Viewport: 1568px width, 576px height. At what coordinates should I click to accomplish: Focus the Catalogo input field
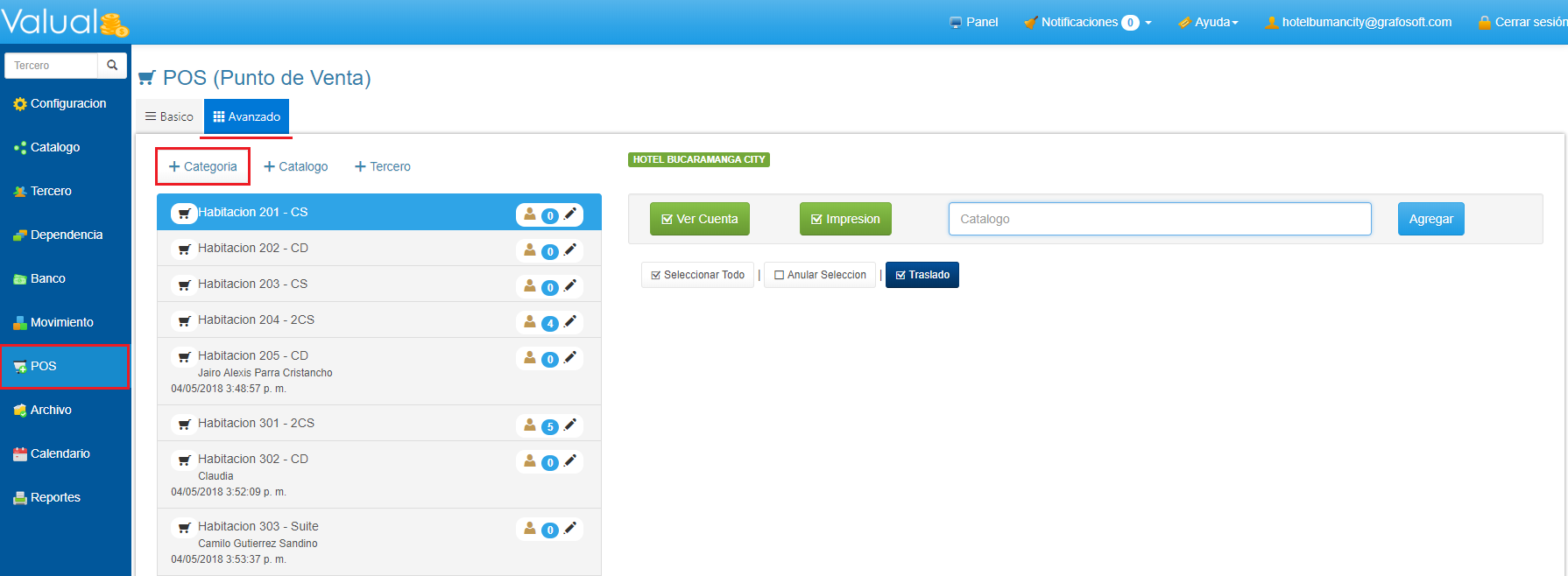[1159, 219]
